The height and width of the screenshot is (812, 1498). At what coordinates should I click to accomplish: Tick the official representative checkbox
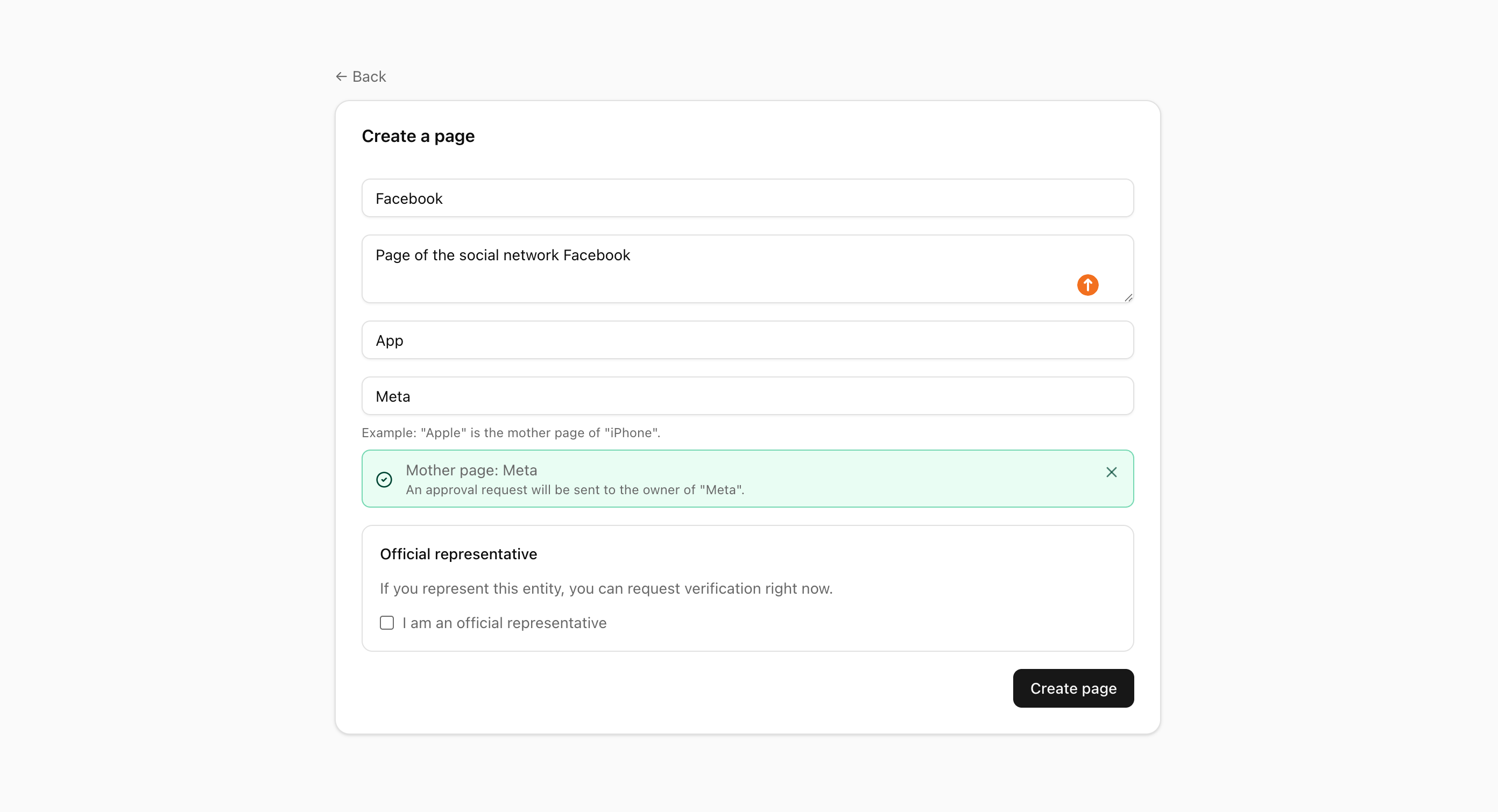coord(387,623)
